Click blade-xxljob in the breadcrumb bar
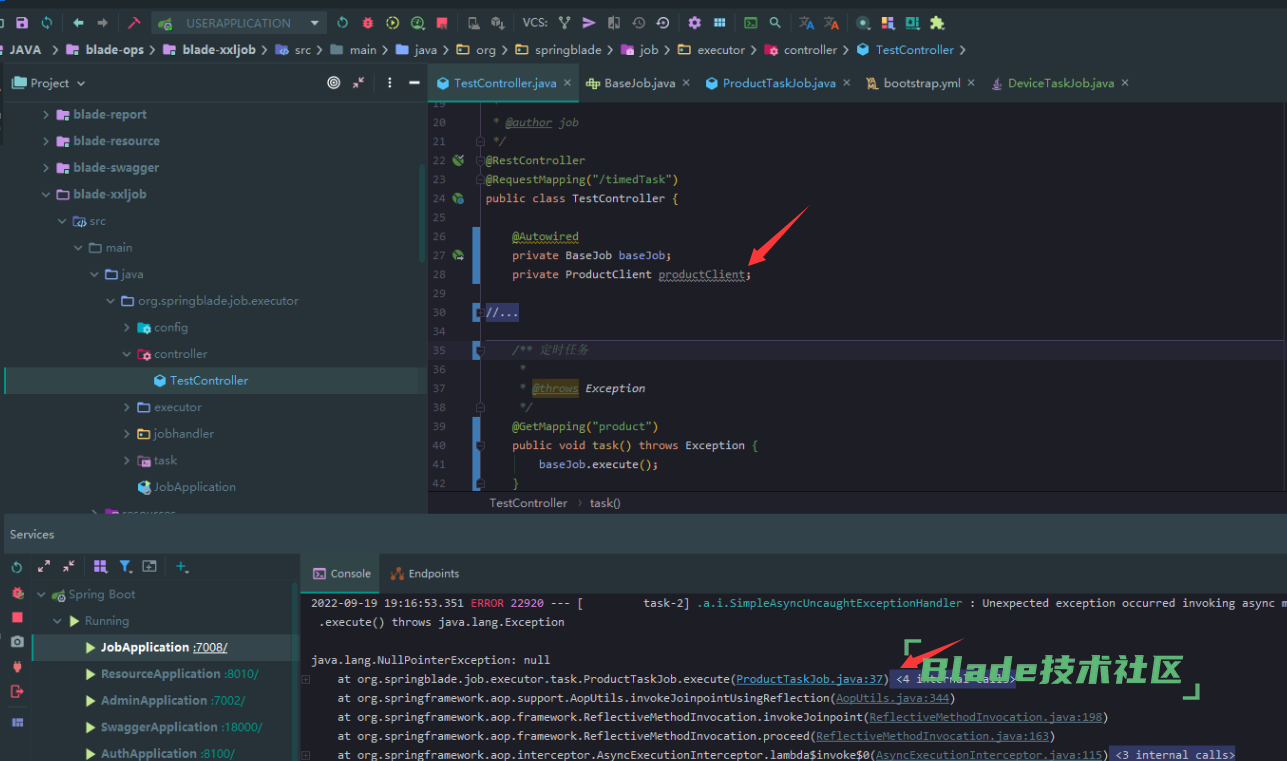This screenshot has height=761, width=1287. tap(219, 49)
